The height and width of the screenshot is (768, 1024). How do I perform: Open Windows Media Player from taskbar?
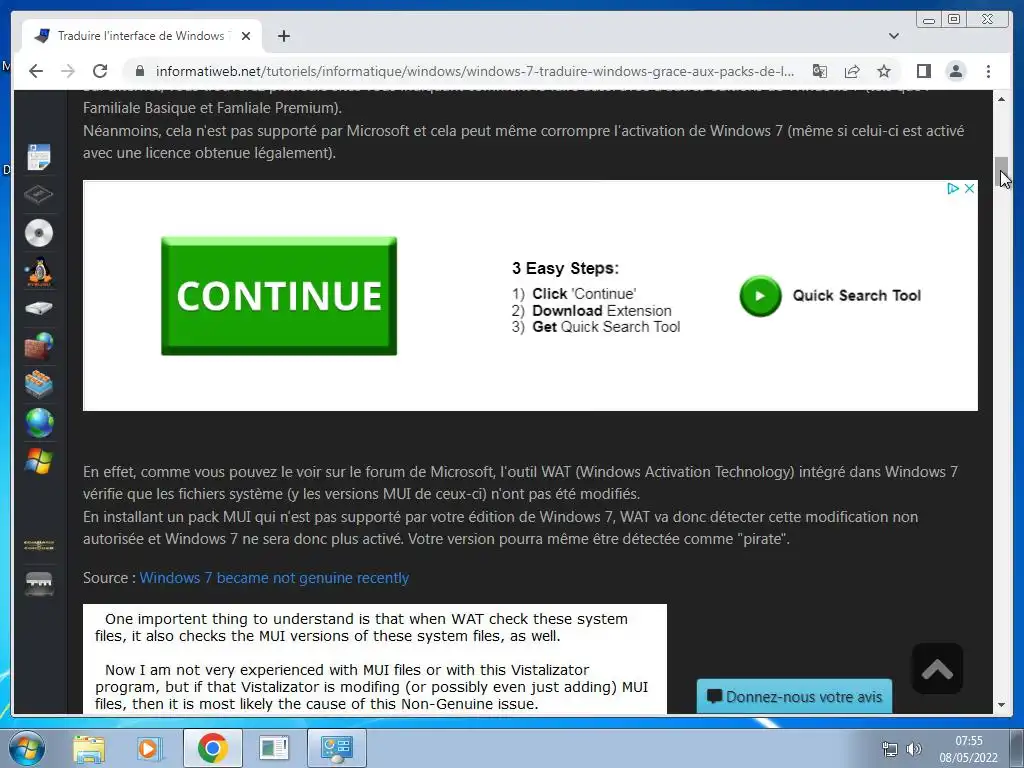150,748
